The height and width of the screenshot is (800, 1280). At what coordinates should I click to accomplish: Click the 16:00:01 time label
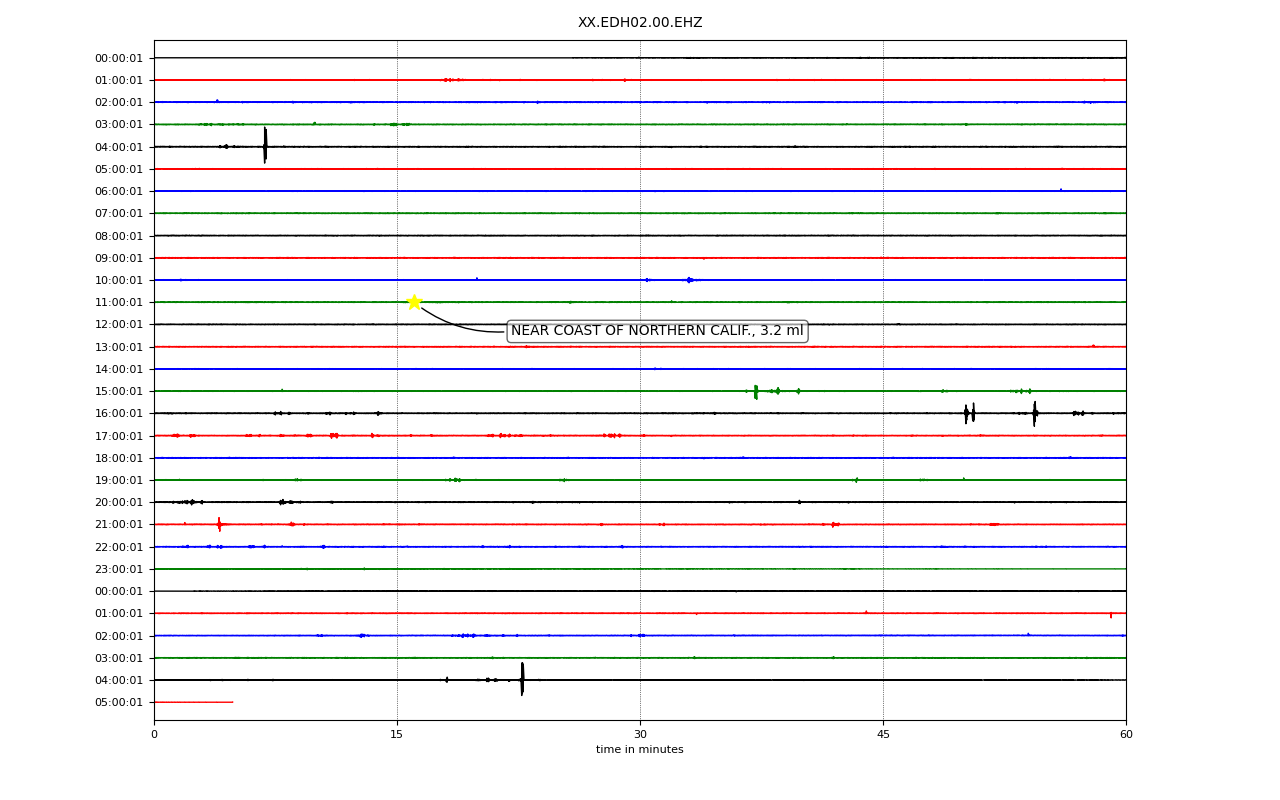pos(119,413)
